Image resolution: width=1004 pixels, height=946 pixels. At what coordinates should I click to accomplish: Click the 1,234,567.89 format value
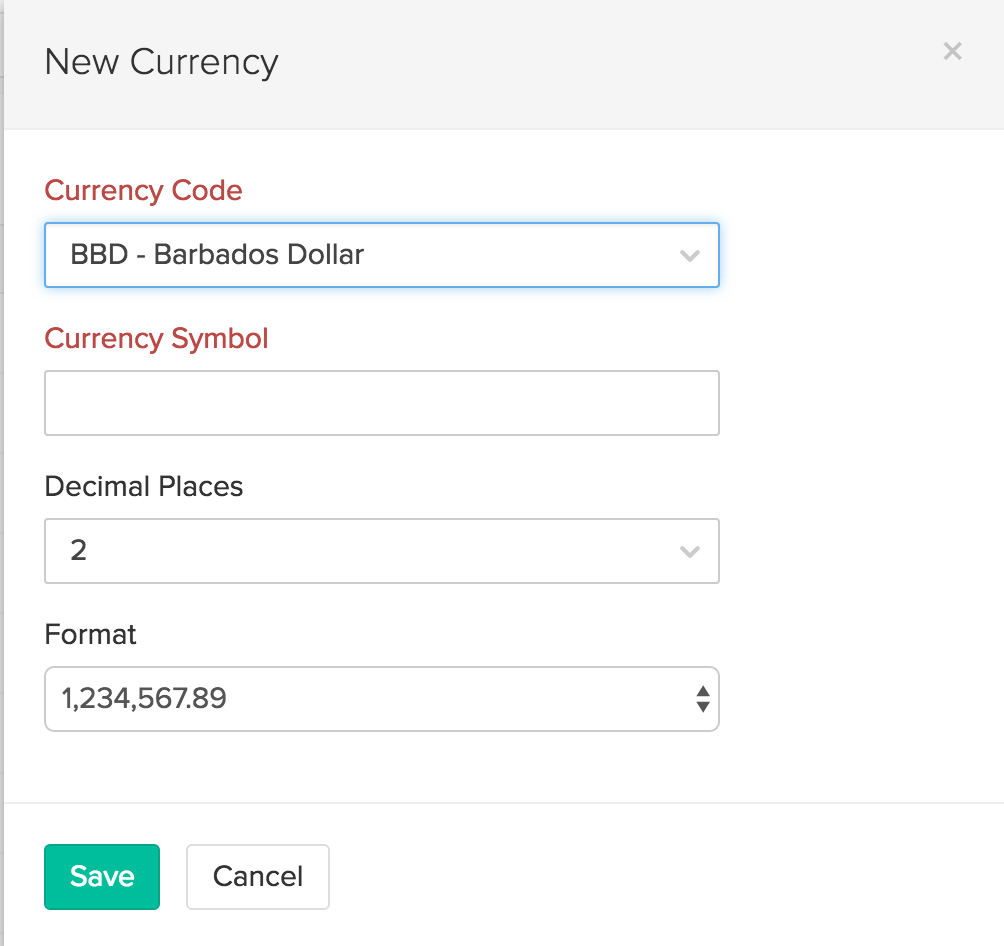point(144,698)
